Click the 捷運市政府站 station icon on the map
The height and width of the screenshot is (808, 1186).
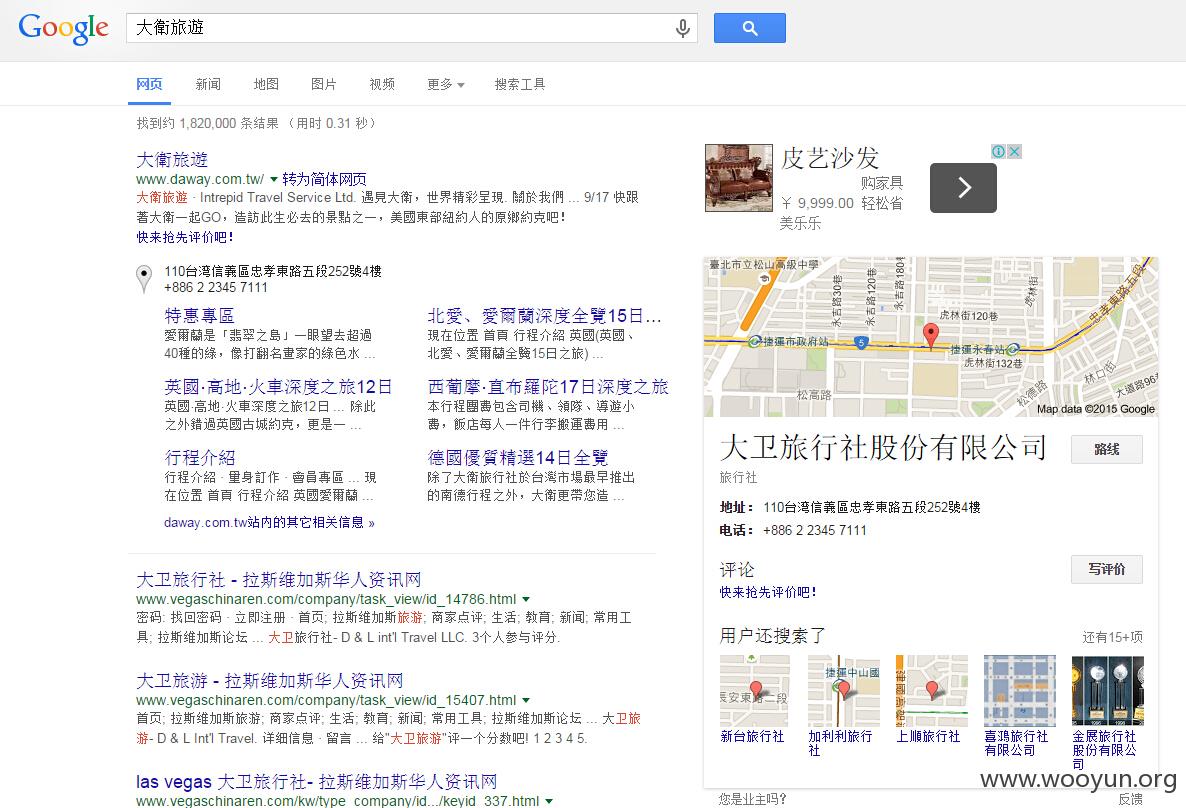(754, 342)
